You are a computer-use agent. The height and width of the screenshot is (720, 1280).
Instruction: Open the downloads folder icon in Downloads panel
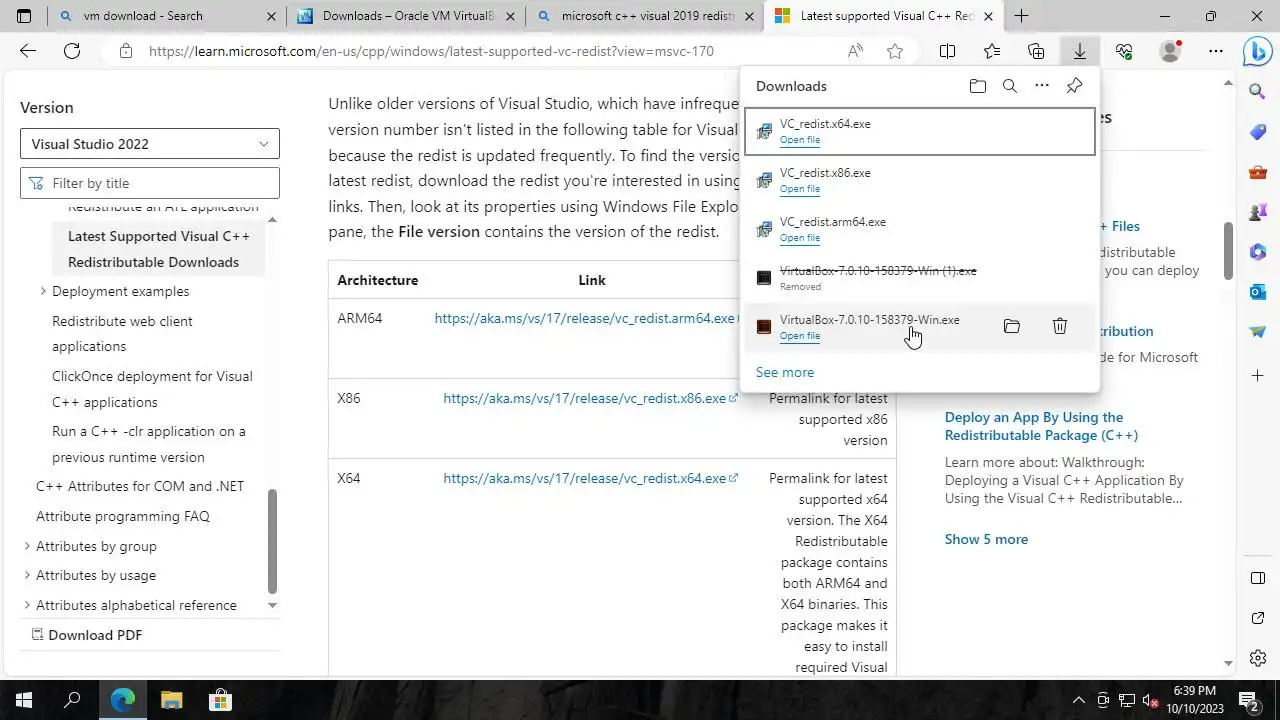[978, 86]
